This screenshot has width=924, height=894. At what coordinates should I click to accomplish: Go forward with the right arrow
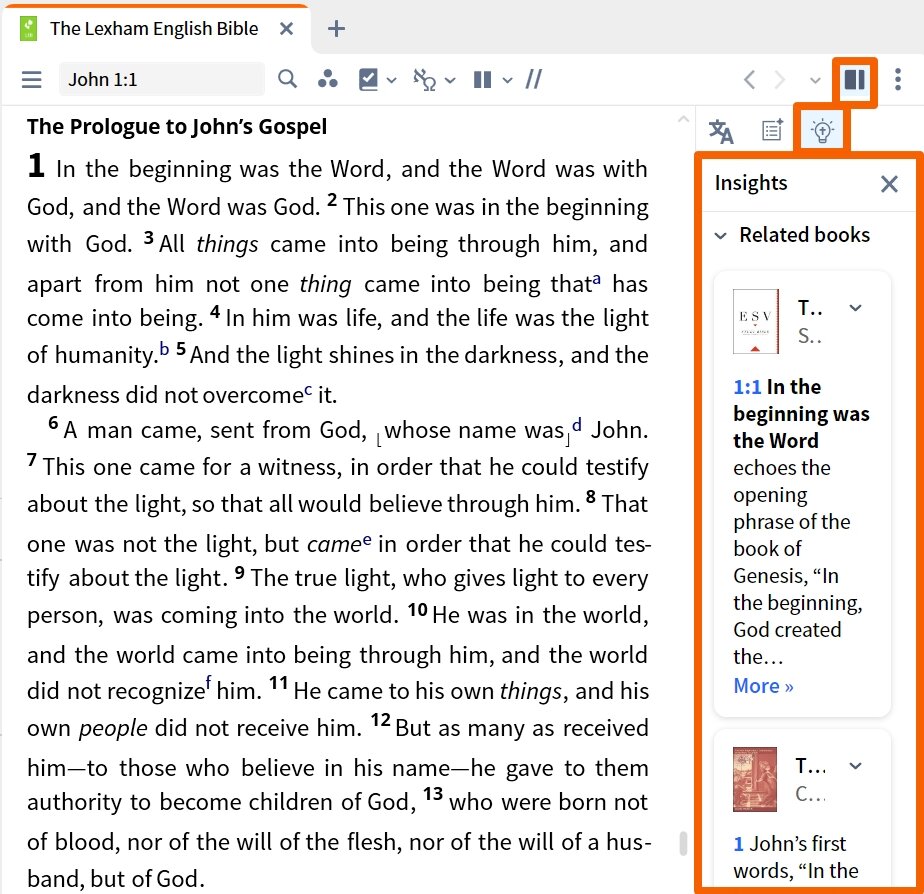click(779, 79)
